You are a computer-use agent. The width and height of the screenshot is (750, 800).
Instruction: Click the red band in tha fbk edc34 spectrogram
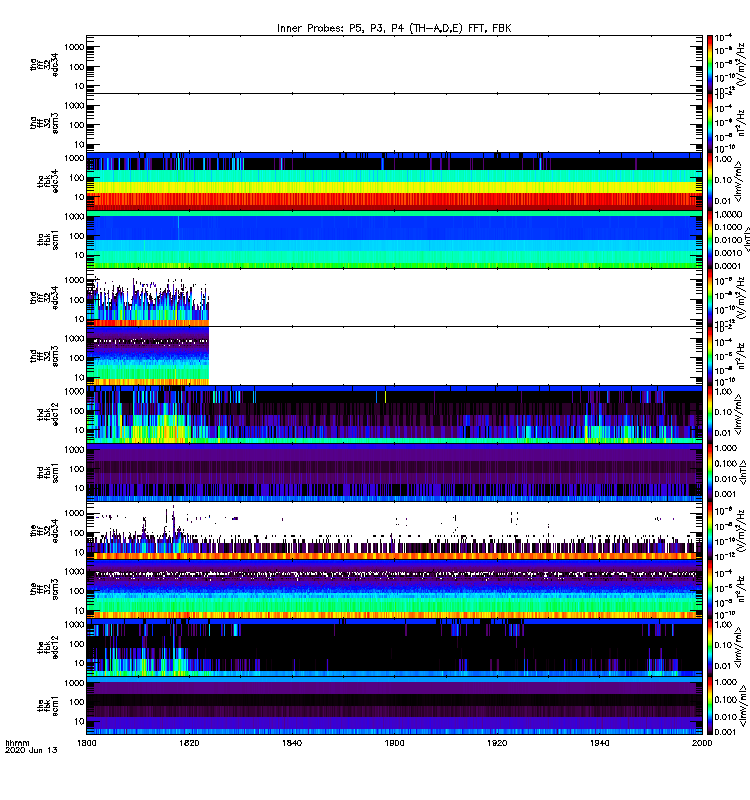(394, 201)
